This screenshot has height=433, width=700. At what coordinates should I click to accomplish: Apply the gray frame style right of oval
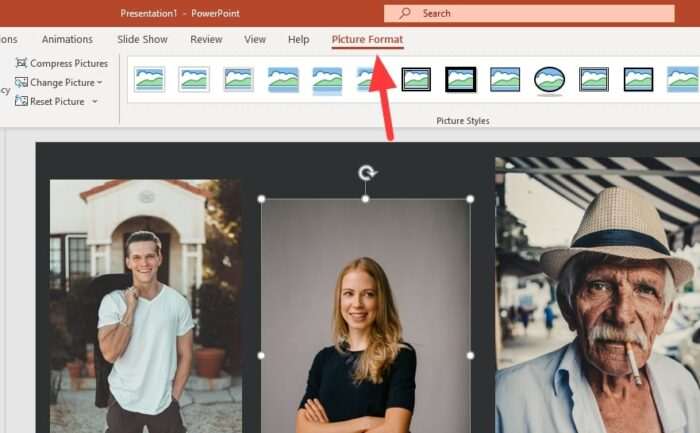pos(594,79)
